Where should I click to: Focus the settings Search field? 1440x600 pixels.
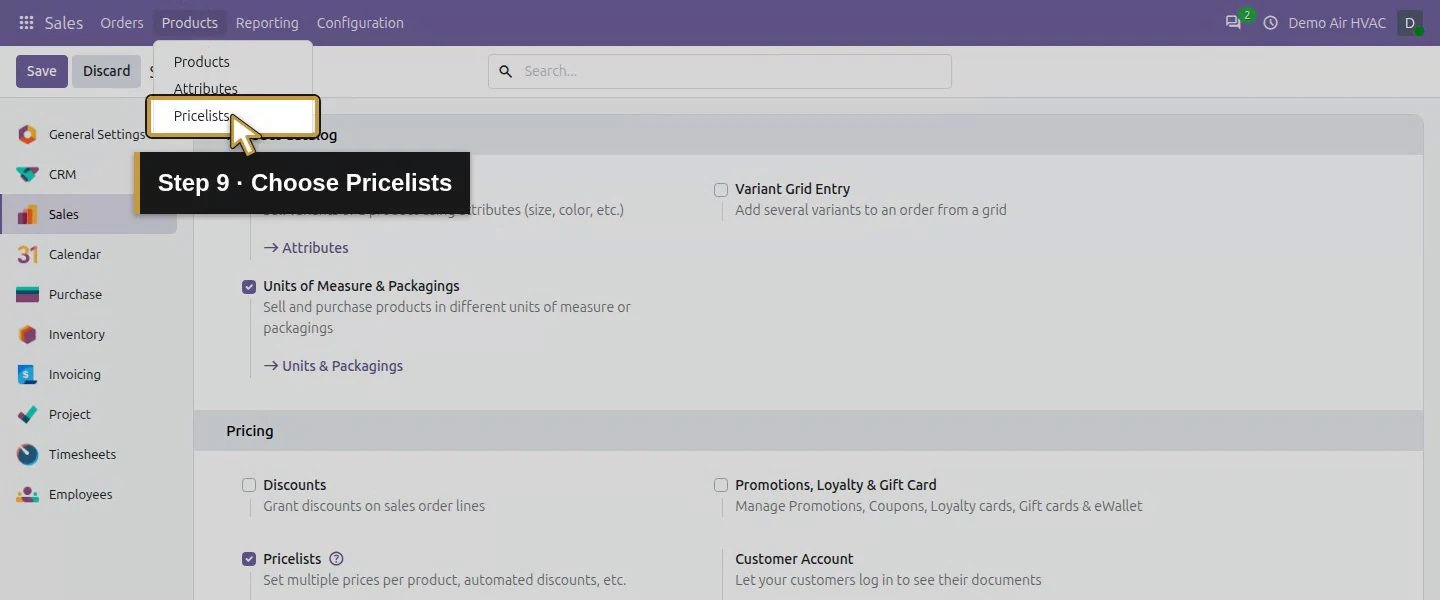(x=720, y=71)
